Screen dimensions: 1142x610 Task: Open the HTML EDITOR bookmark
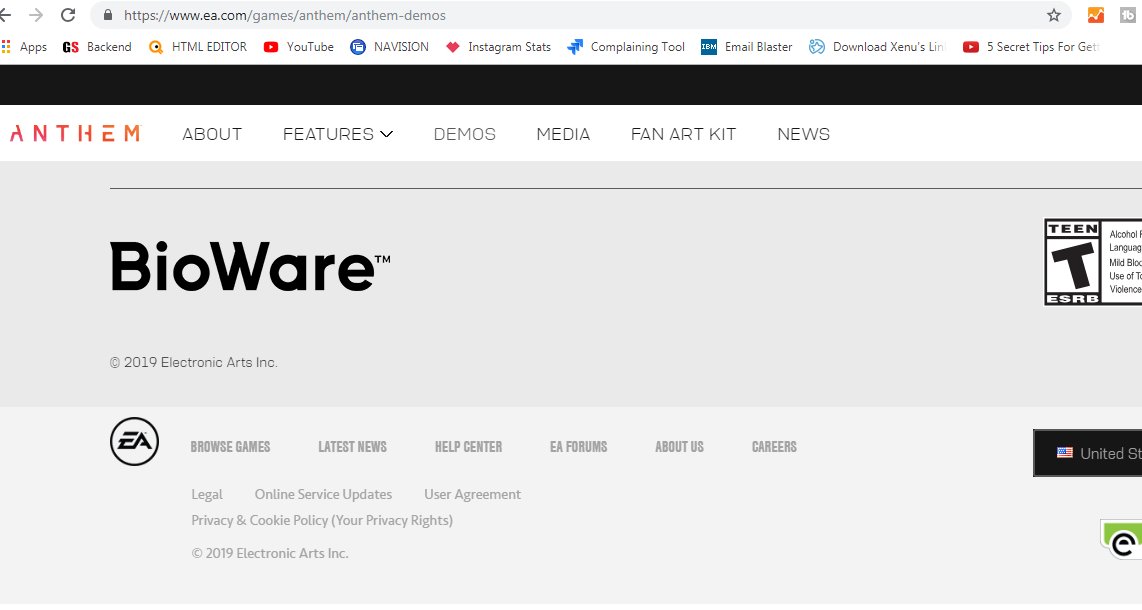[x=197, y=47]
